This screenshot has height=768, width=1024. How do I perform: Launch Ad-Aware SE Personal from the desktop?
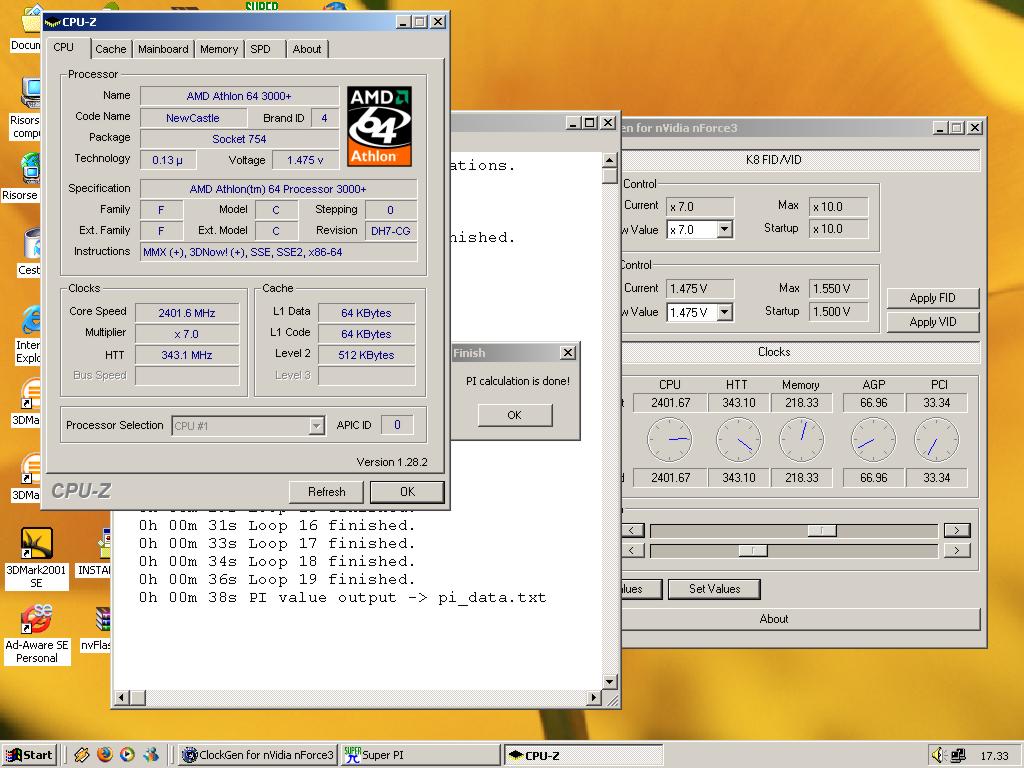(x=36, y=619)
